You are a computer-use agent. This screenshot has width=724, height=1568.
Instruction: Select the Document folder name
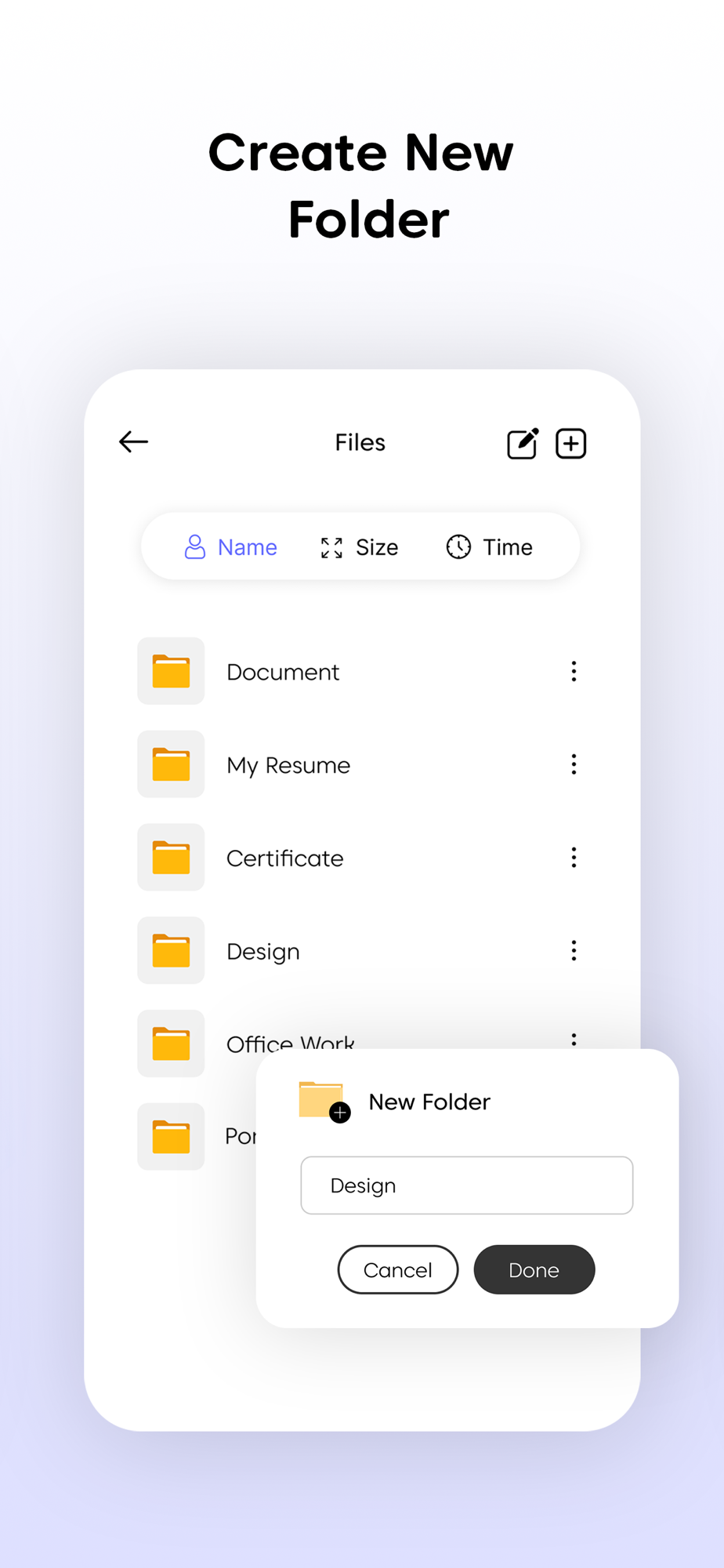[283, 672]
